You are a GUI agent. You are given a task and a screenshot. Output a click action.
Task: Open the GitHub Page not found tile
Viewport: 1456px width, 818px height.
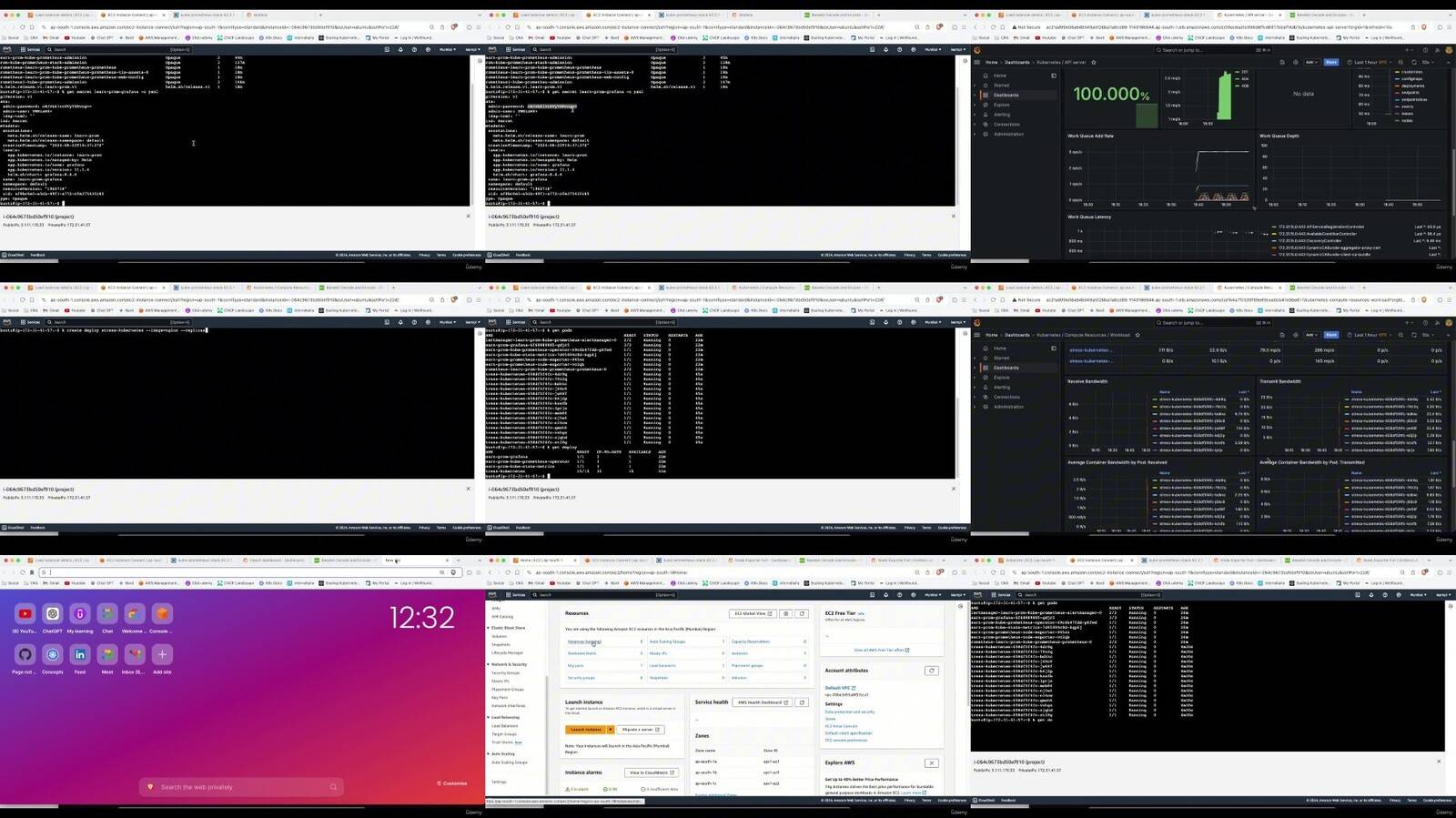coord(25,654)
